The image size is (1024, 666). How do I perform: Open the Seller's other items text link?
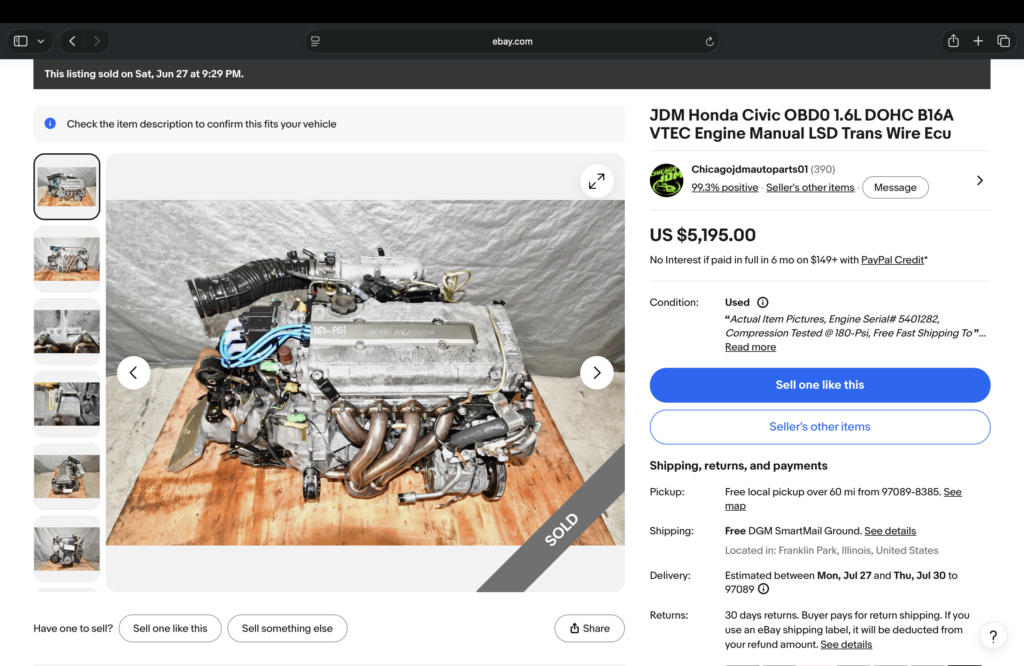coord(810,187)
